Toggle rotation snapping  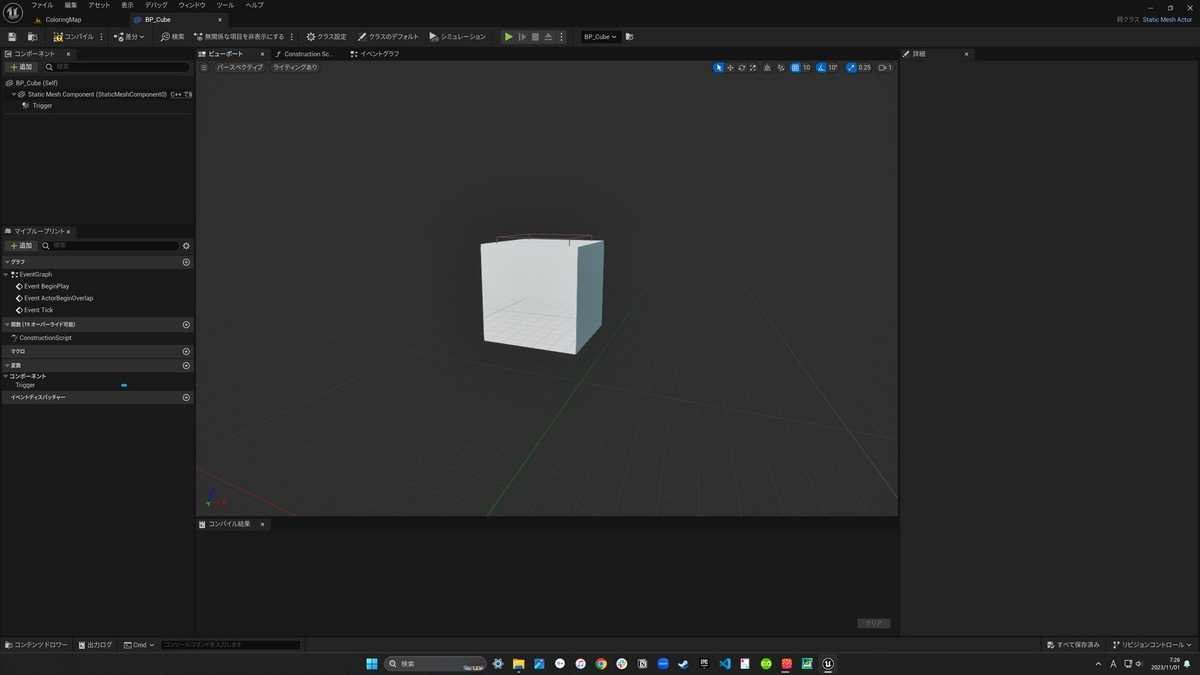pyautogui.click(x=821, y=67)
